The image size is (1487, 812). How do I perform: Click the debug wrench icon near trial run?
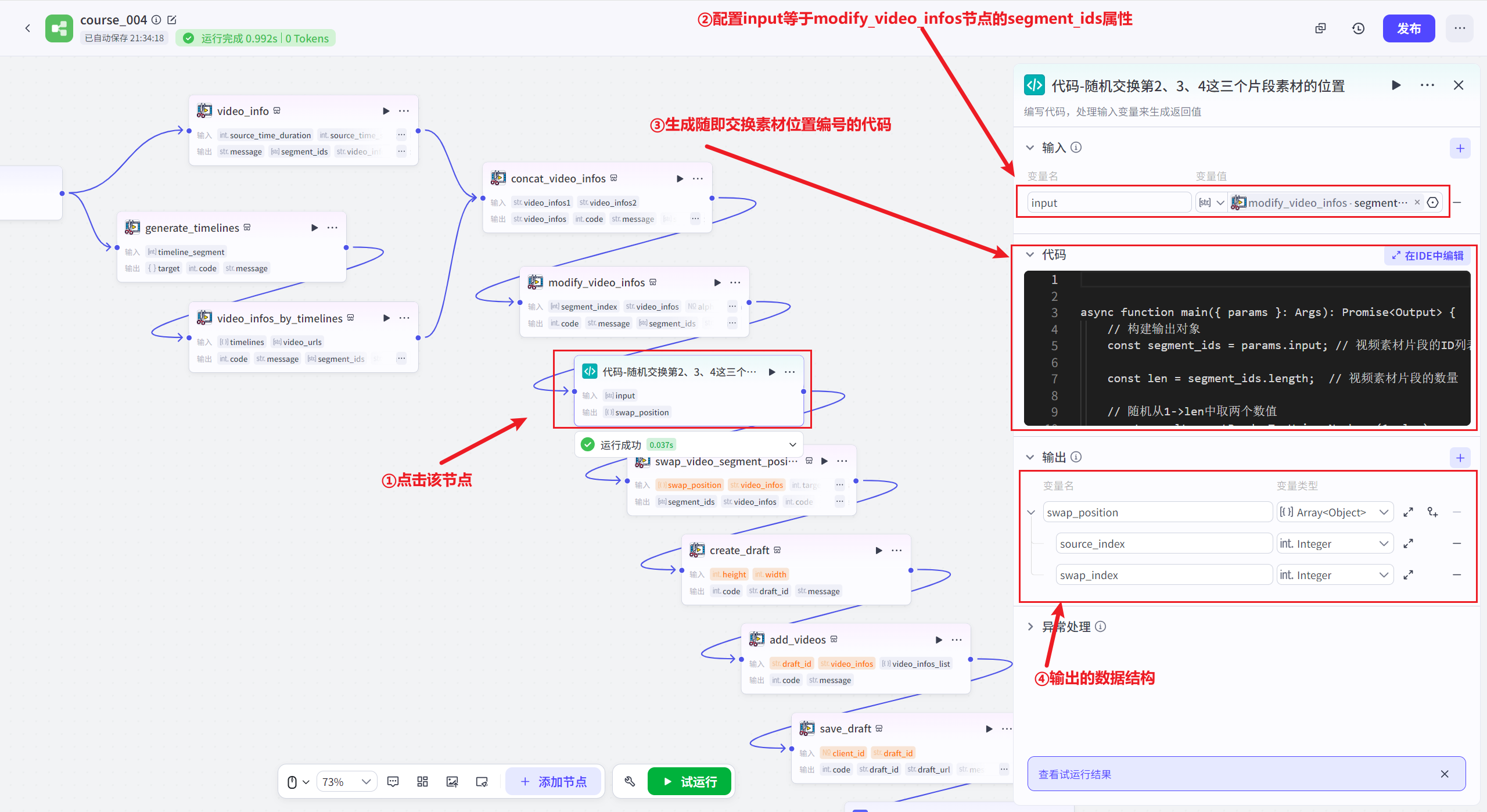tap(630, 782)
